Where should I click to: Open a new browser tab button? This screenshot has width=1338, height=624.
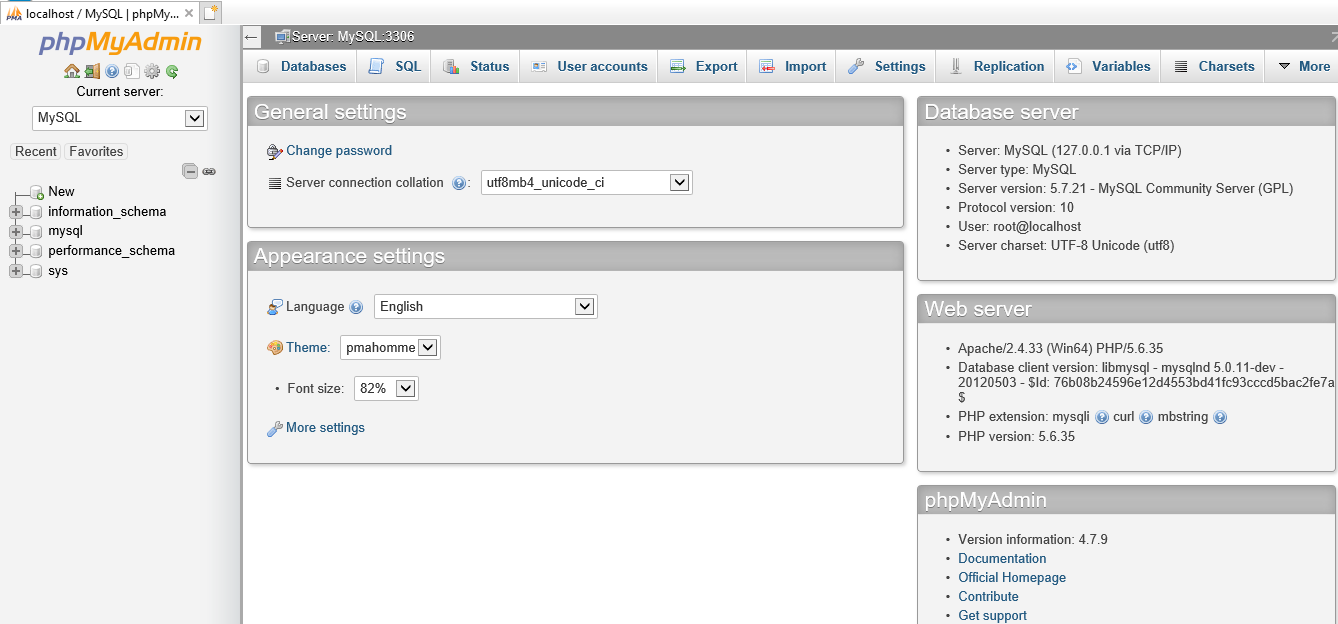(210, 13)
